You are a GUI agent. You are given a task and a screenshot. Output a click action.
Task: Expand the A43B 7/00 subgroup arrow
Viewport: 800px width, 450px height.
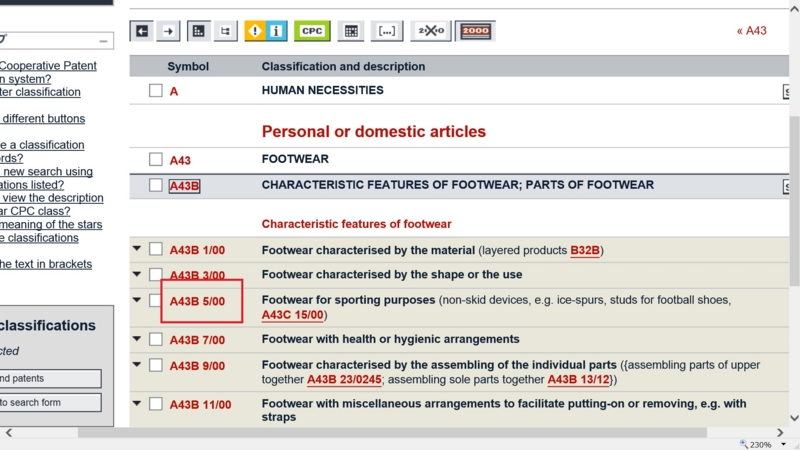pyautogui.click(x=137, y=338)
